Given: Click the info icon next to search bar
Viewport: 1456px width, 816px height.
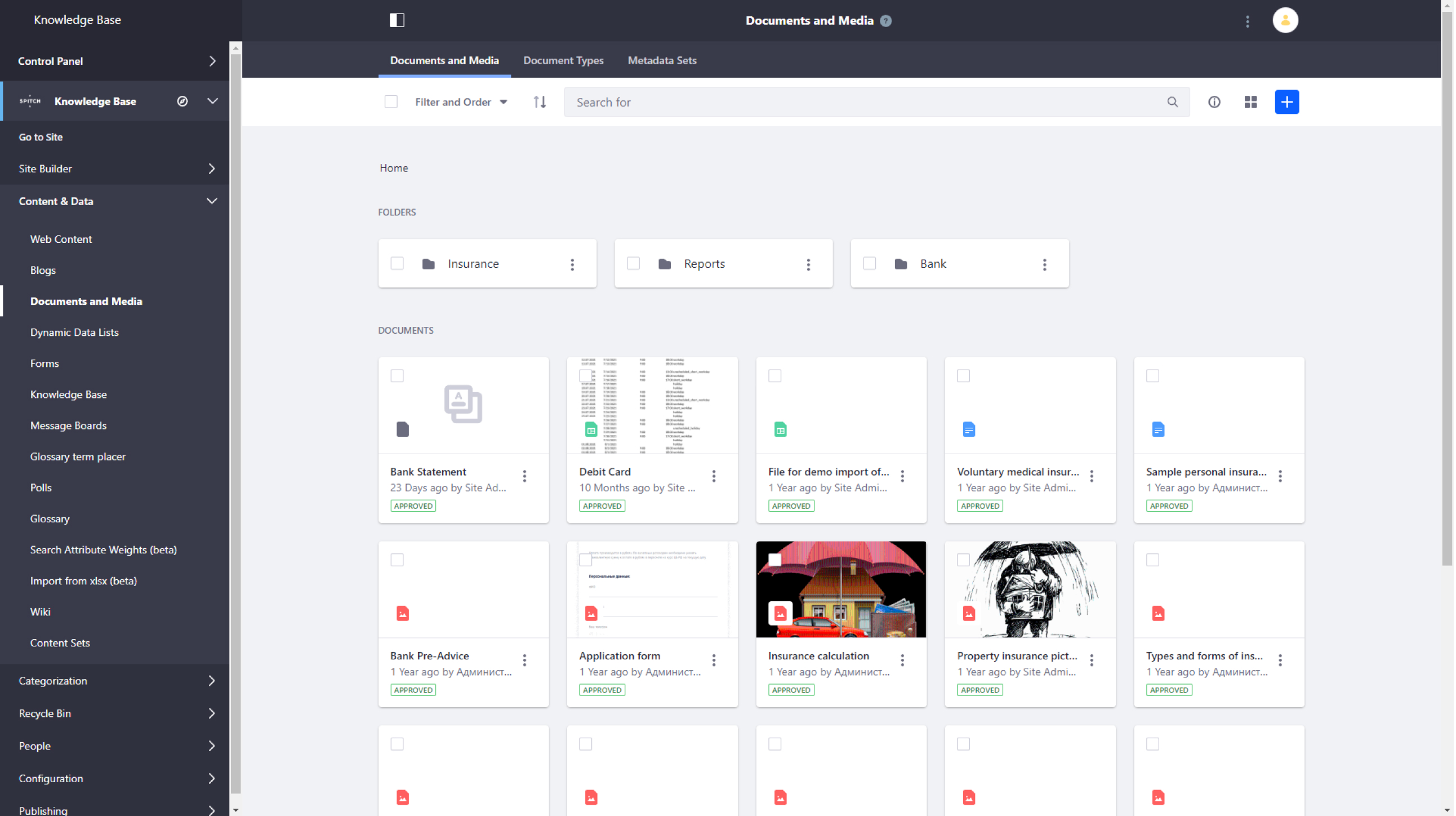Looking at the screenshot, I should tap(1214, 102).
